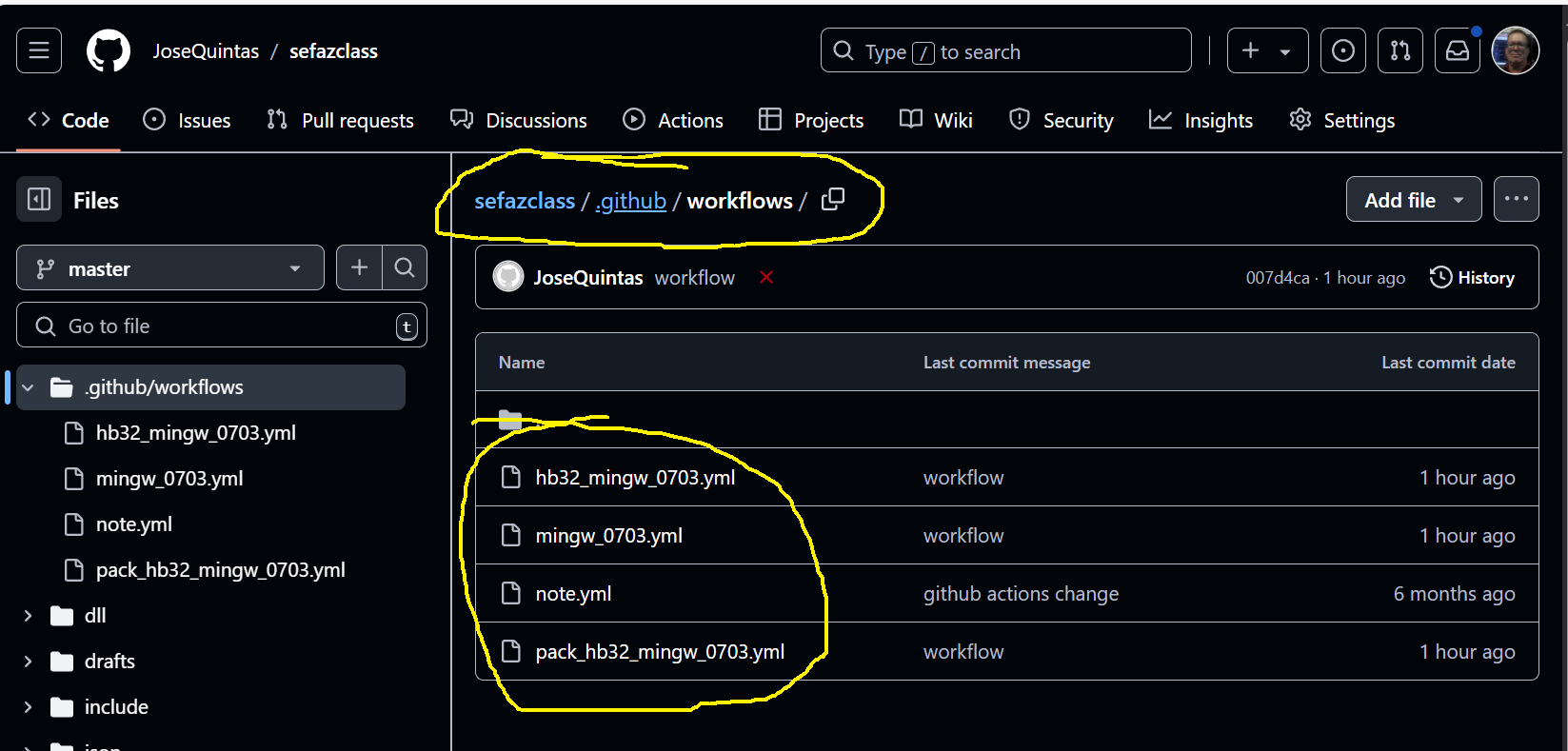Copy the workflows path to clipboard
The image size is (1568, 751).
(x=833, y=200)
